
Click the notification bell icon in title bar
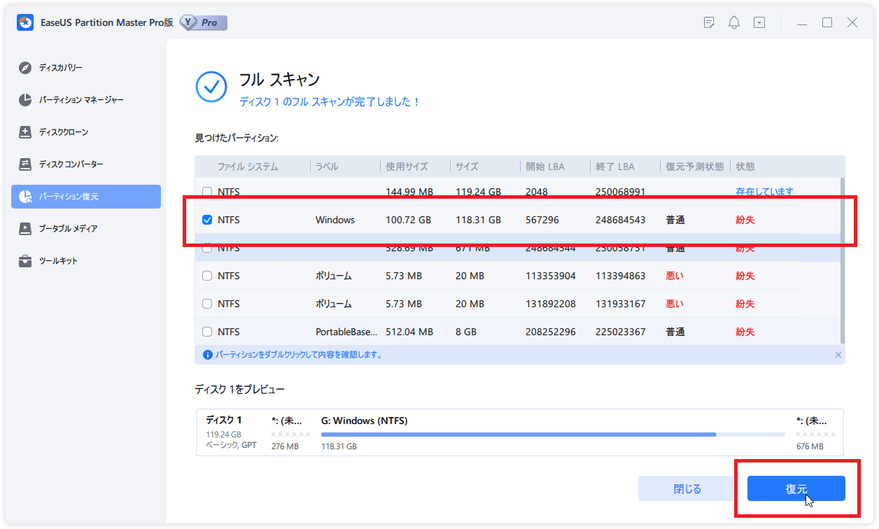pyautogui.click(x=734, y=22)
